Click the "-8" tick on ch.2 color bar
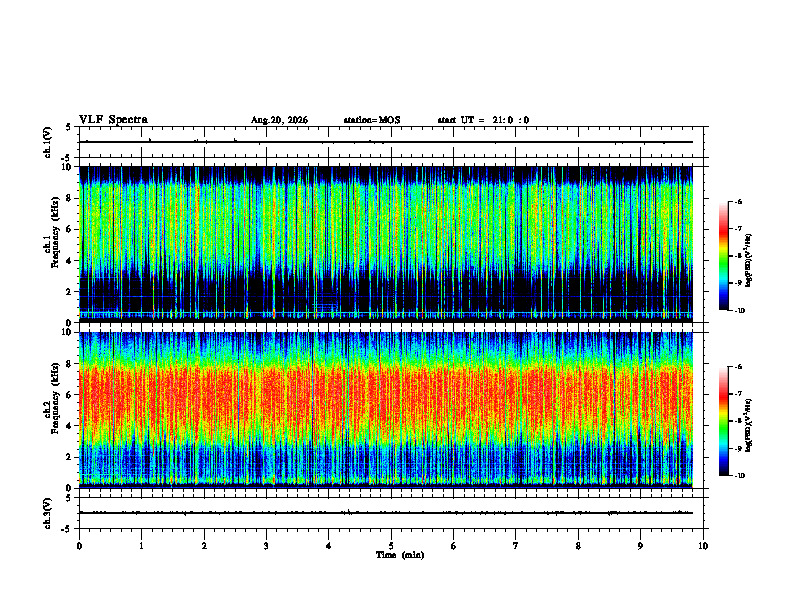Screen dimensions: 792x612 pos(739,421)
